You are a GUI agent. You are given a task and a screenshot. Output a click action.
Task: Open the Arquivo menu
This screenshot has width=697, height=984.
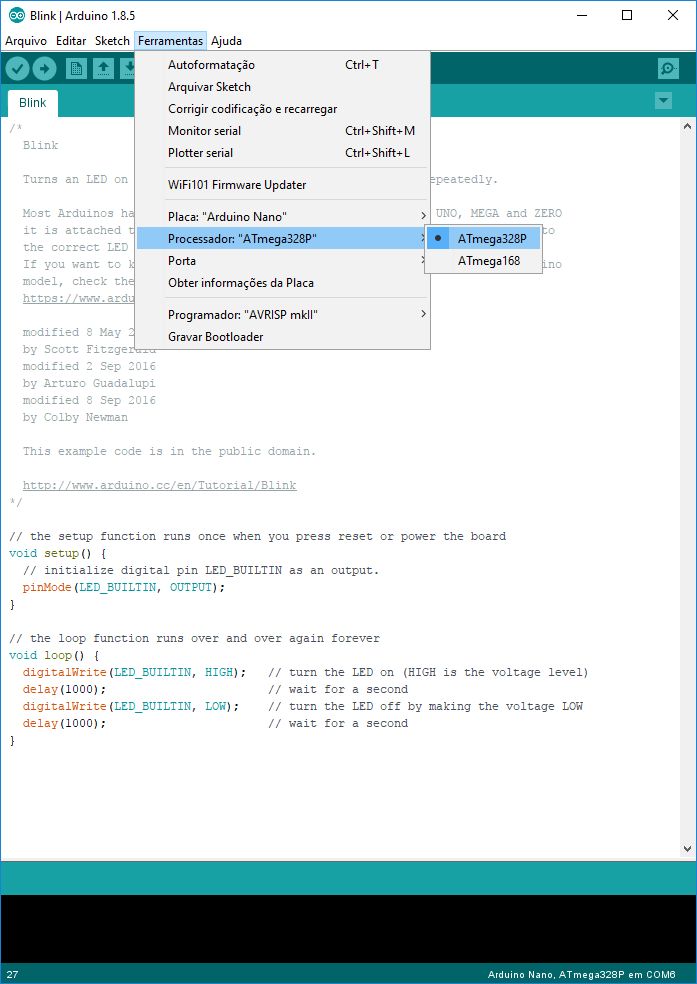pos(26,41)
